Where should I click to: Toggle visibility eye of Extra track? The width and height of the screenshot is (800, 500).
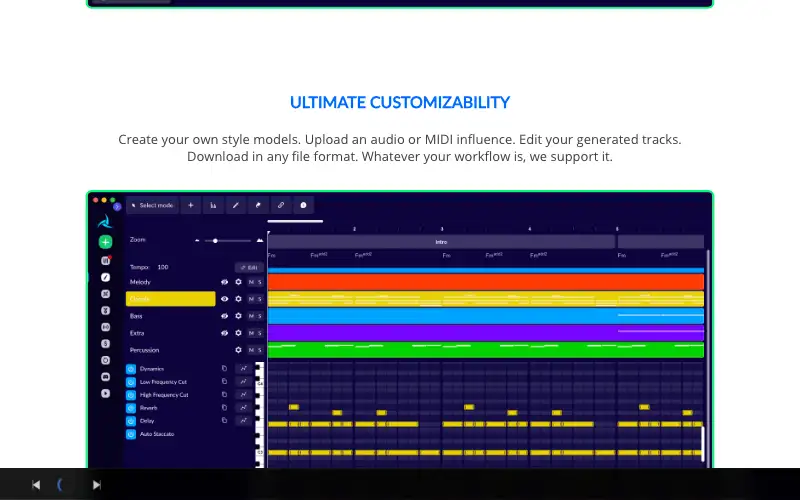pos(224,333)
